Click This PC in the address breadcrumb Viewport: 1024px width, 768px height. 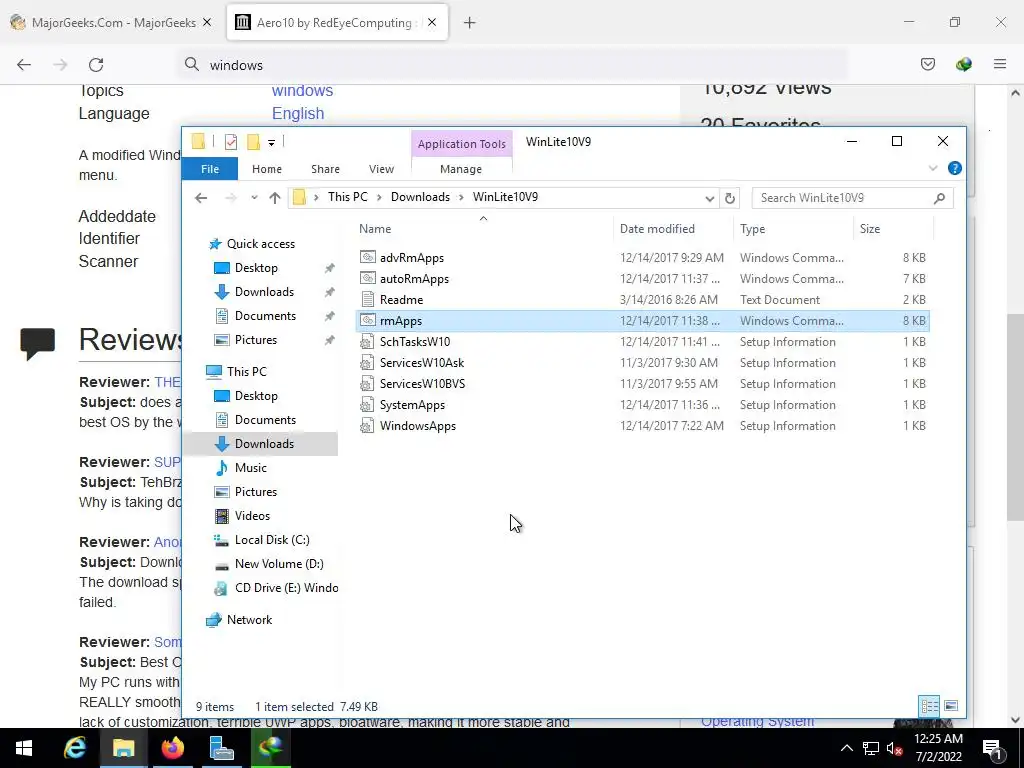click(347, 197)
